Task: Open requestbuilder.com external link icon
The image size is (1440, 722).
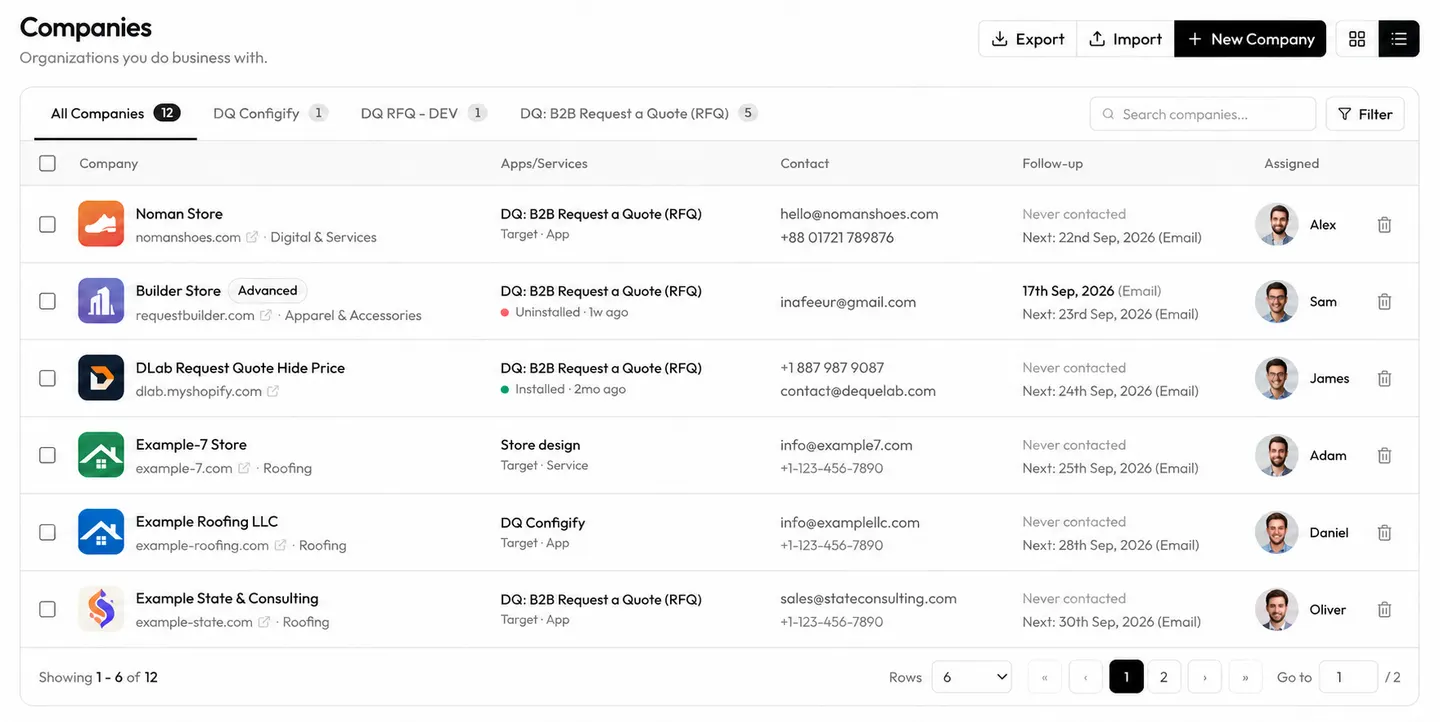Action: click(x=266, y=315)
